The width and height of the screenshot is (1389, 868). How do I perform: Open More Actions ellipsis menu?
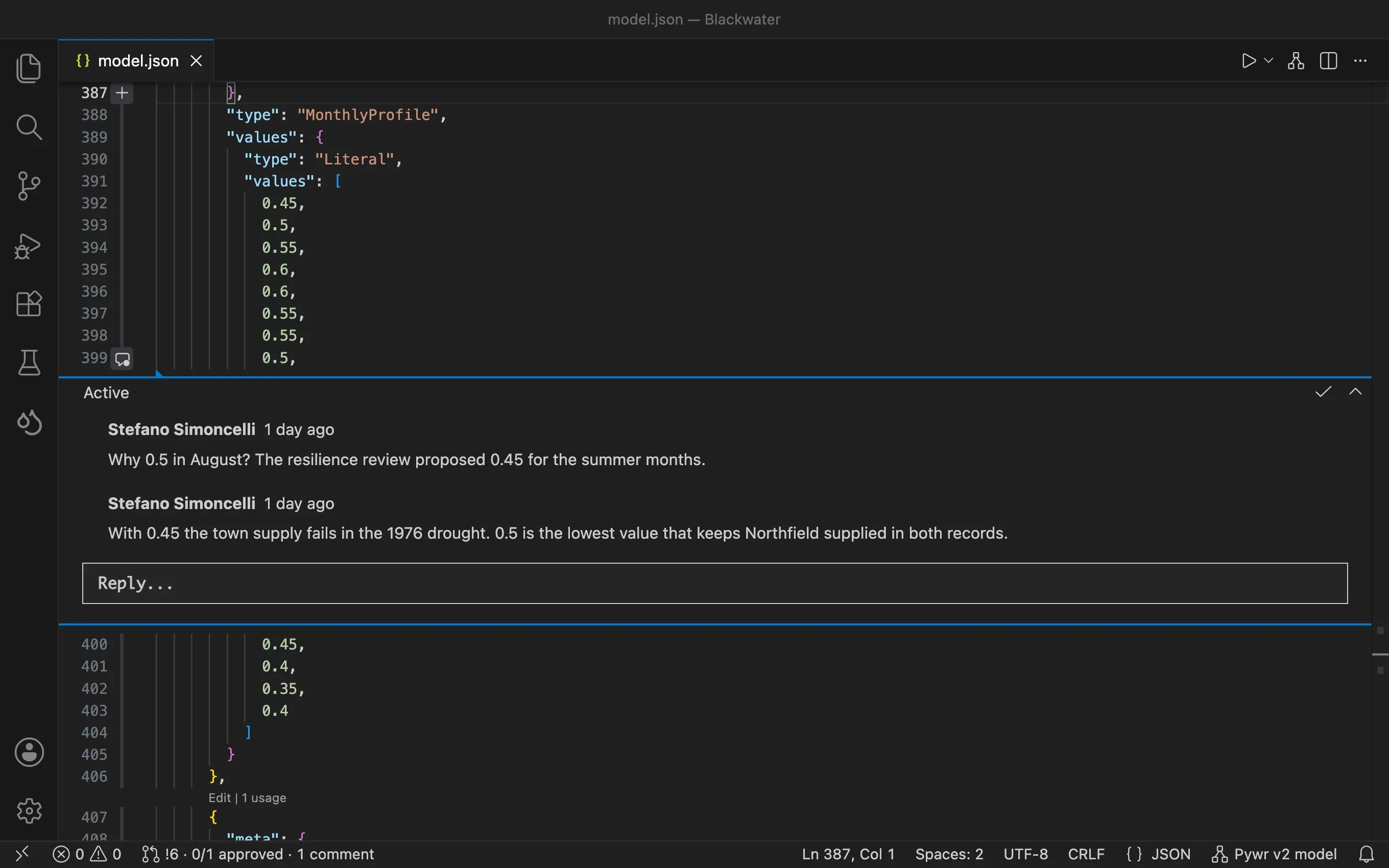pyautogui.click(x=1360, y=61)
